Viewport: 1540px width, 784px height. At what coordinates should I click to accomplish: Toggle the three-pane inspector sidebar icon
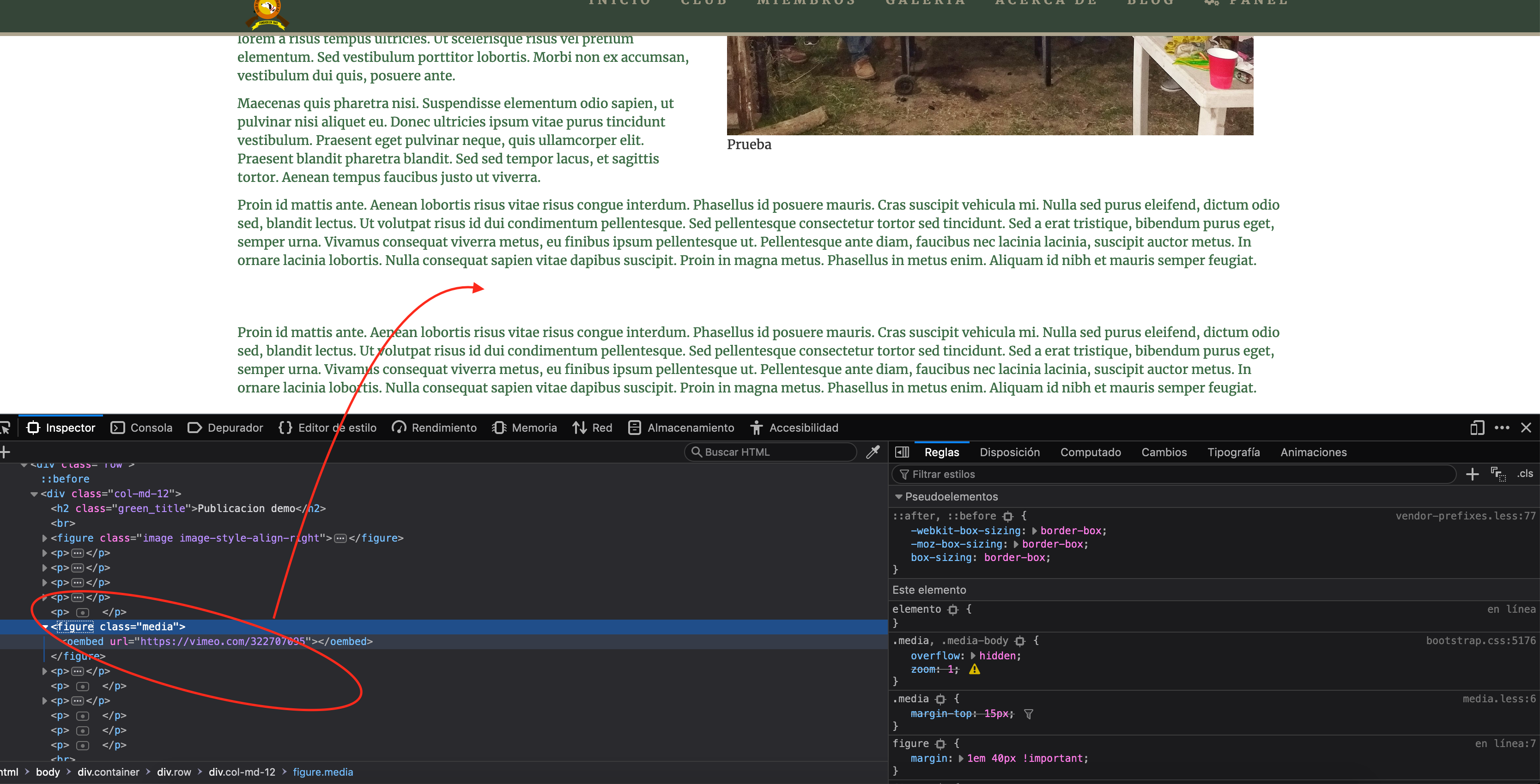point(902,452)
